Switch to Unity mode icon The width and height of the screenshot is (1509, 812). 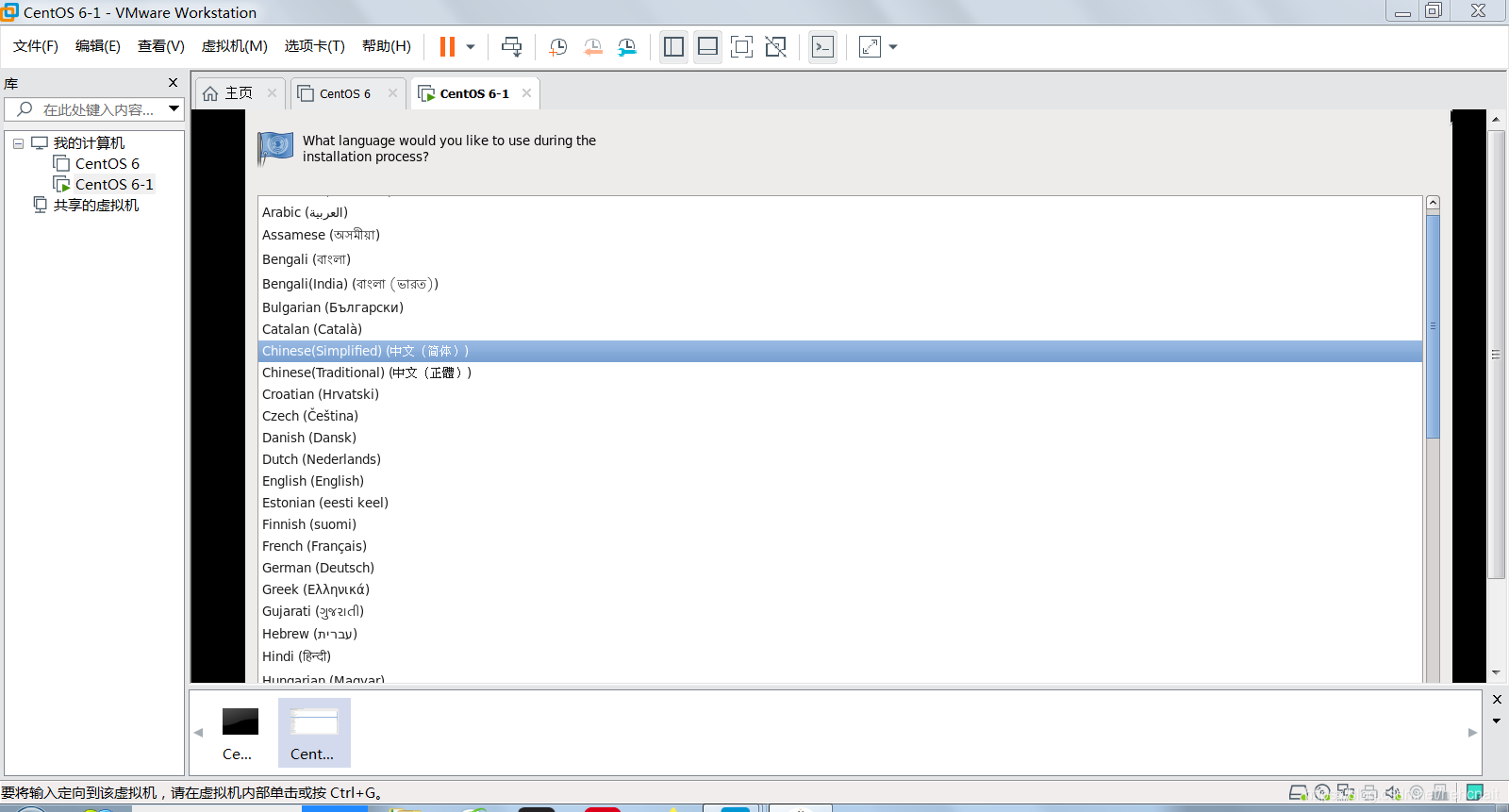[x=775, y=46]
